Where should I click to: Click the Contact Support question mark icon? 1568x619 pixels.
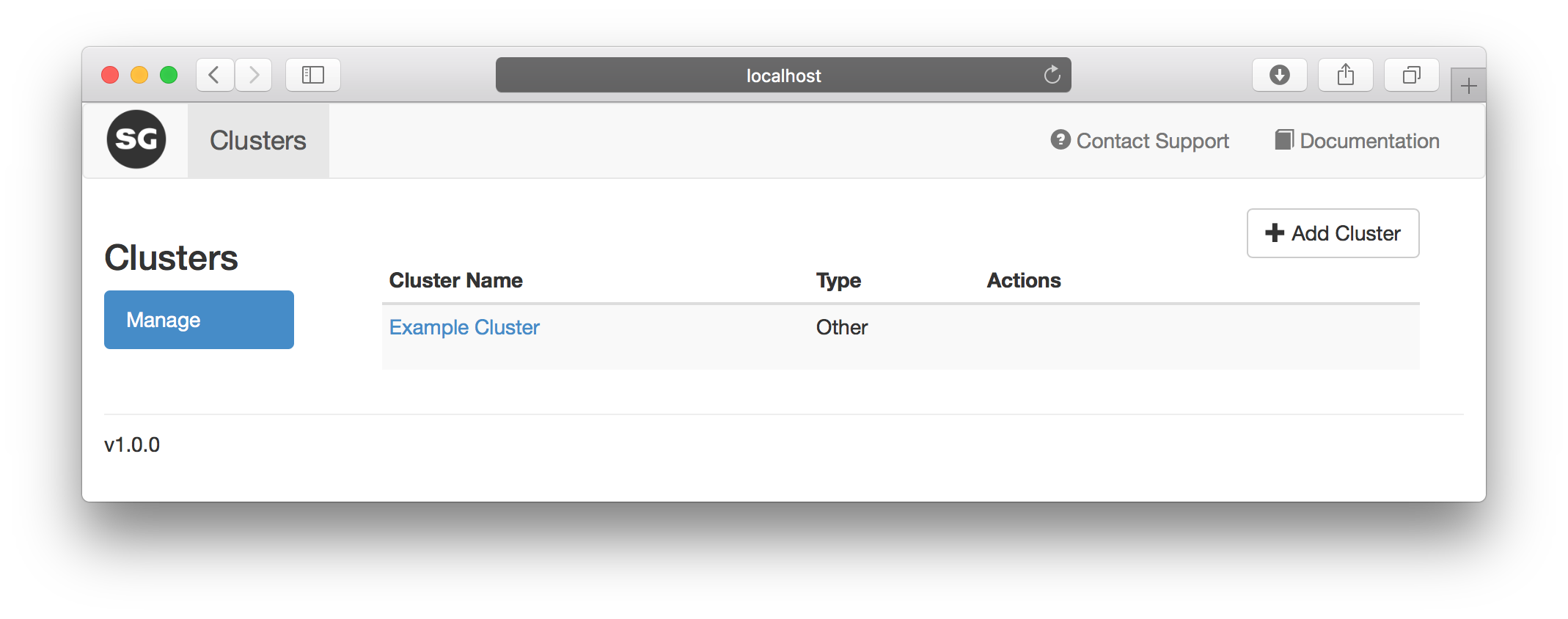1060,139
